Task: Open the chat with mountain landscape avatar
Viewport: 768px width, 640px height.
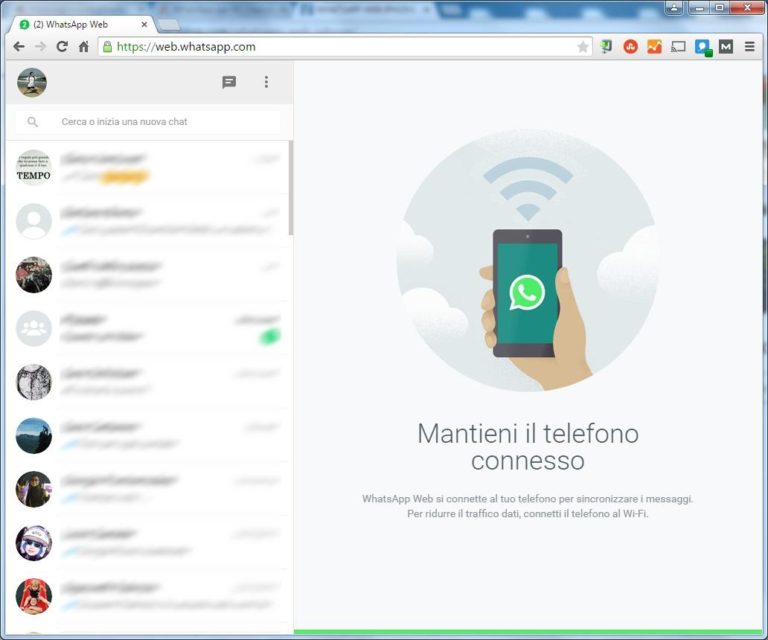Action: coord(147,436)
